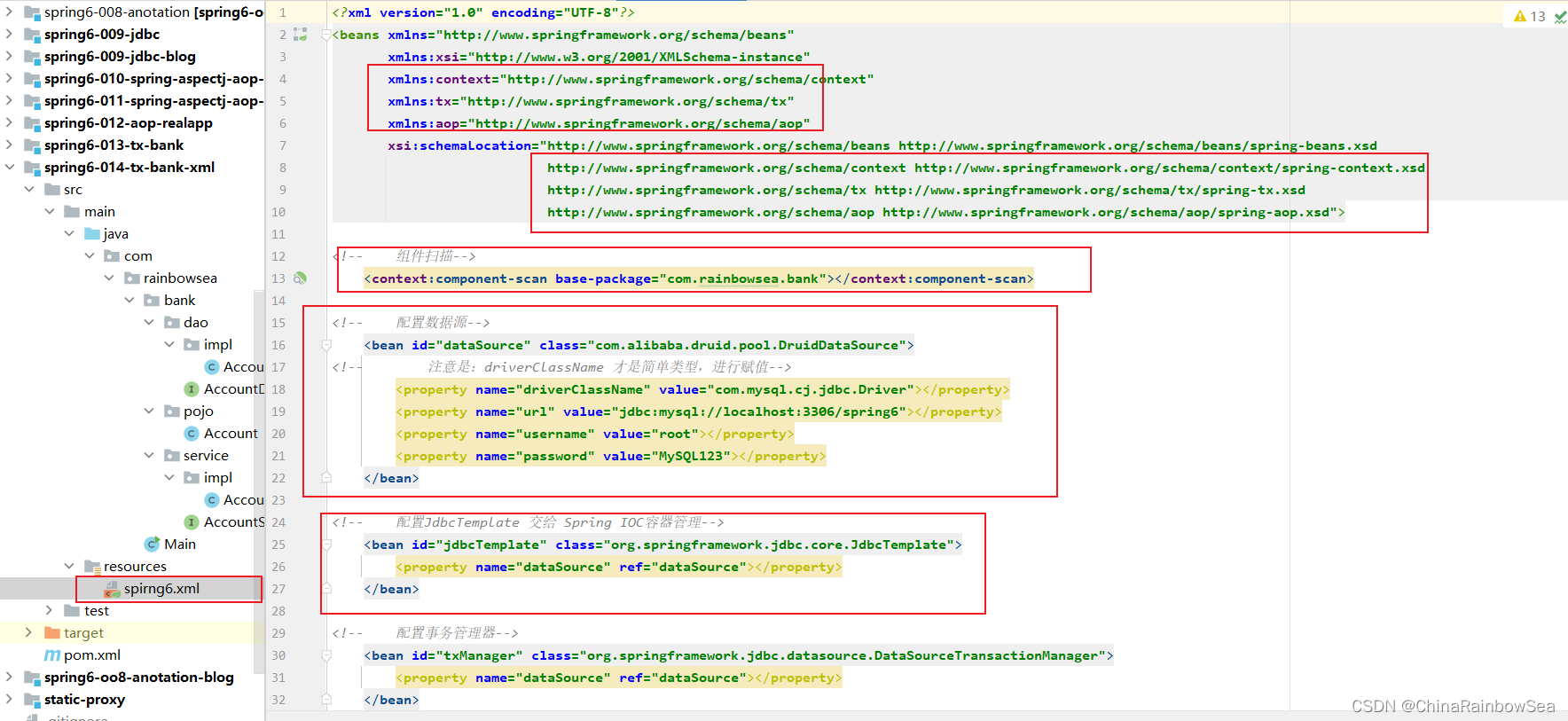1568x721 pixels.
Task: Select the spring6-008-anotation module
Action: point(153,12)
